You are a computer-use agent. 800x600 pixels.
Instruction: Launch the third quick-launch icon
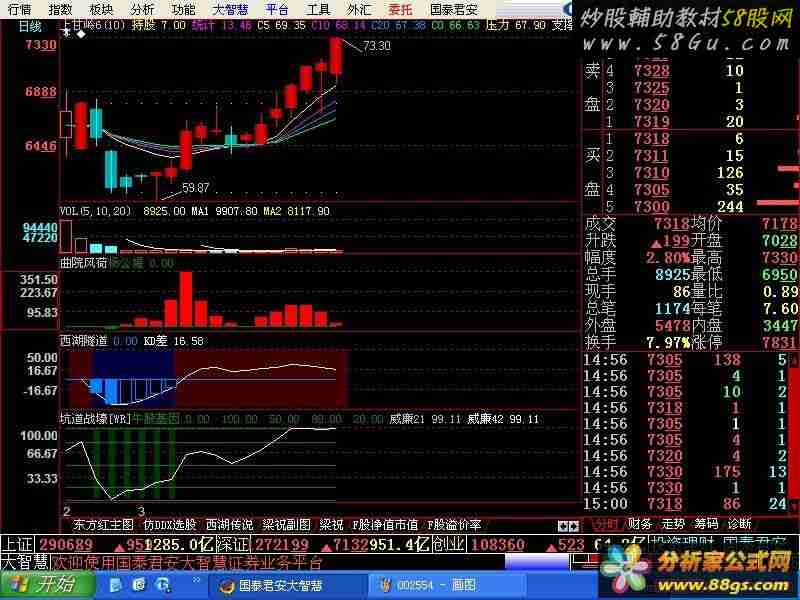click(x=164, y=585)
